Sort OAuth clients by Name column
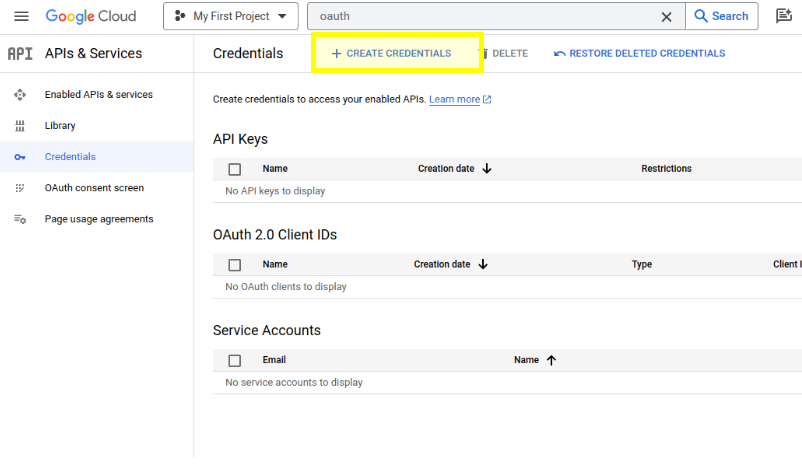The image size is (802, 475). (275, 264)
